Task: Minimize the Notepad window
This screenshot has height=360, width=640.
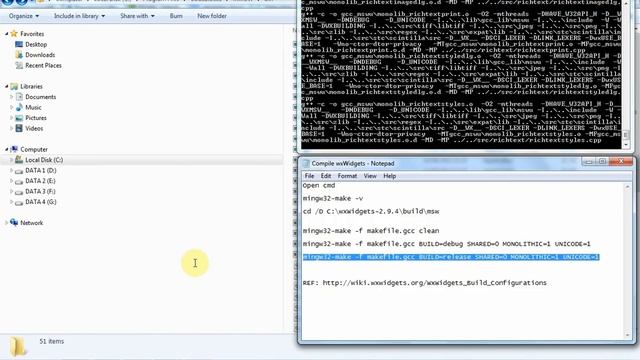Action: [x=589, y=162]
